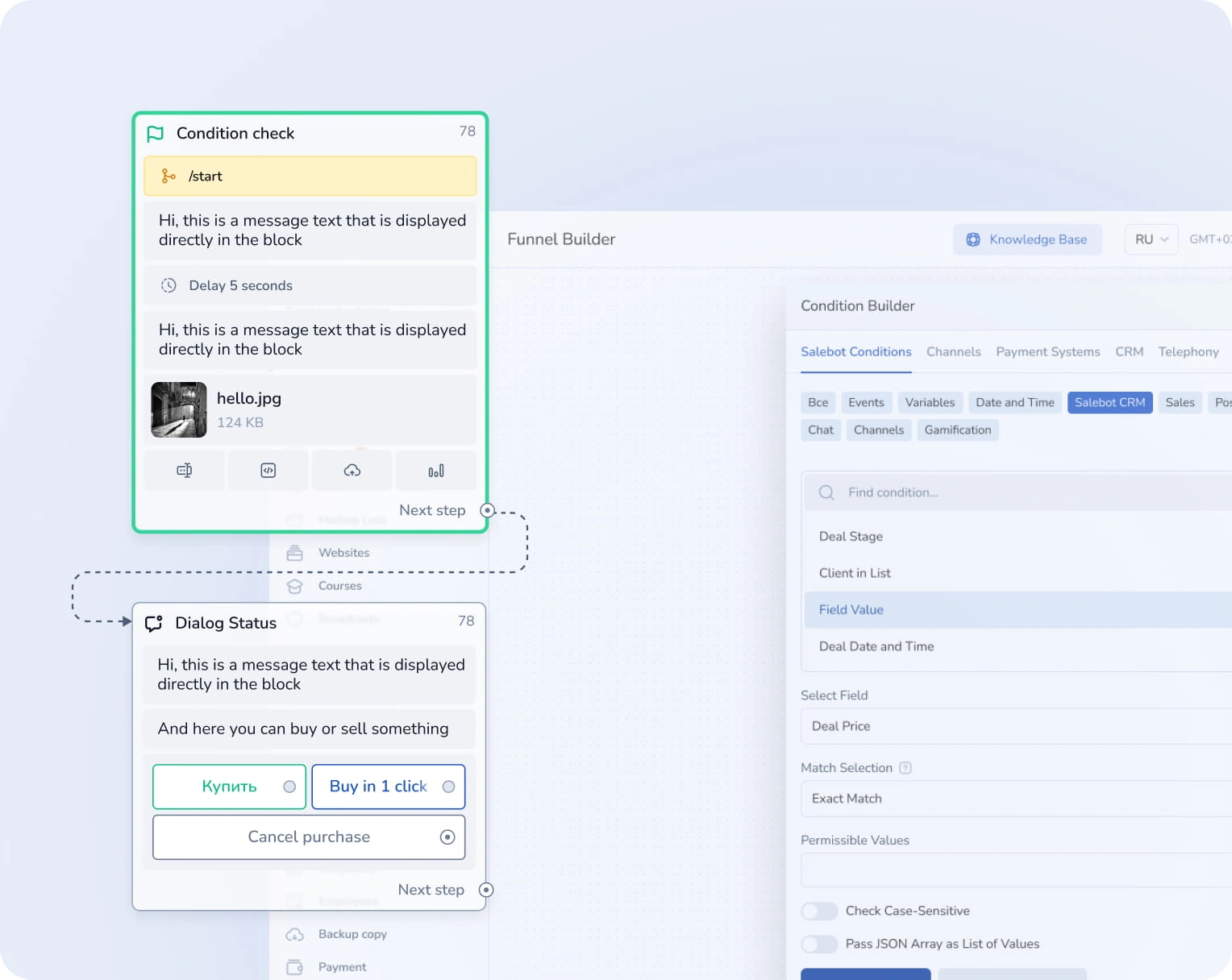Viewport: 1232px width, 980px height.
Task: Switch to the Salebot Conditions tab
Action: click(x=856, y=351)
